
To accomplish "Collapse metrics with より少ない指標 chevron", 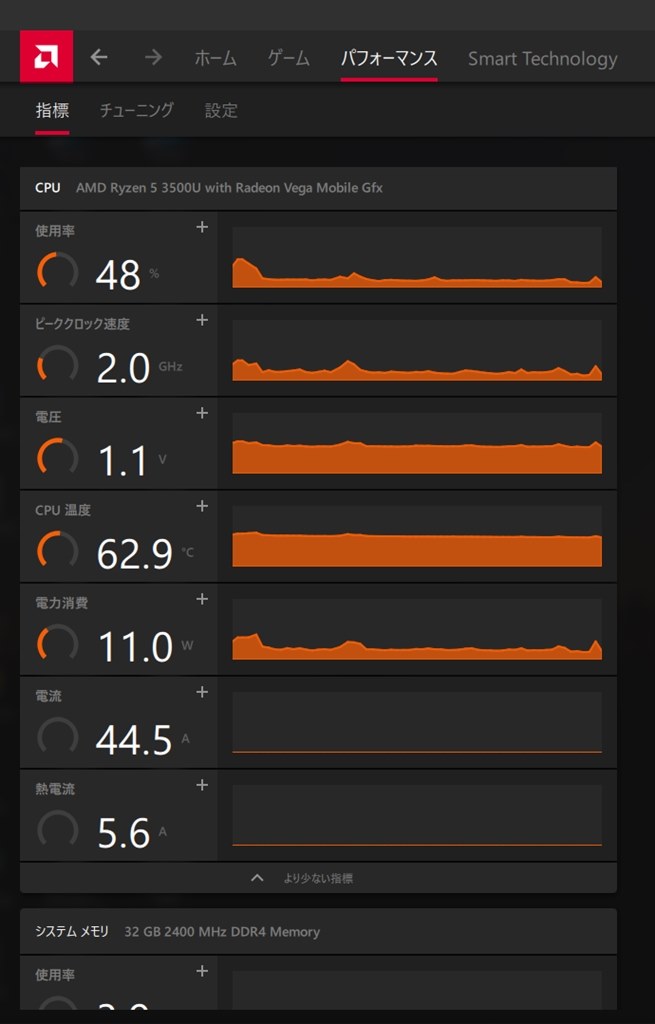I will (258, 878).
